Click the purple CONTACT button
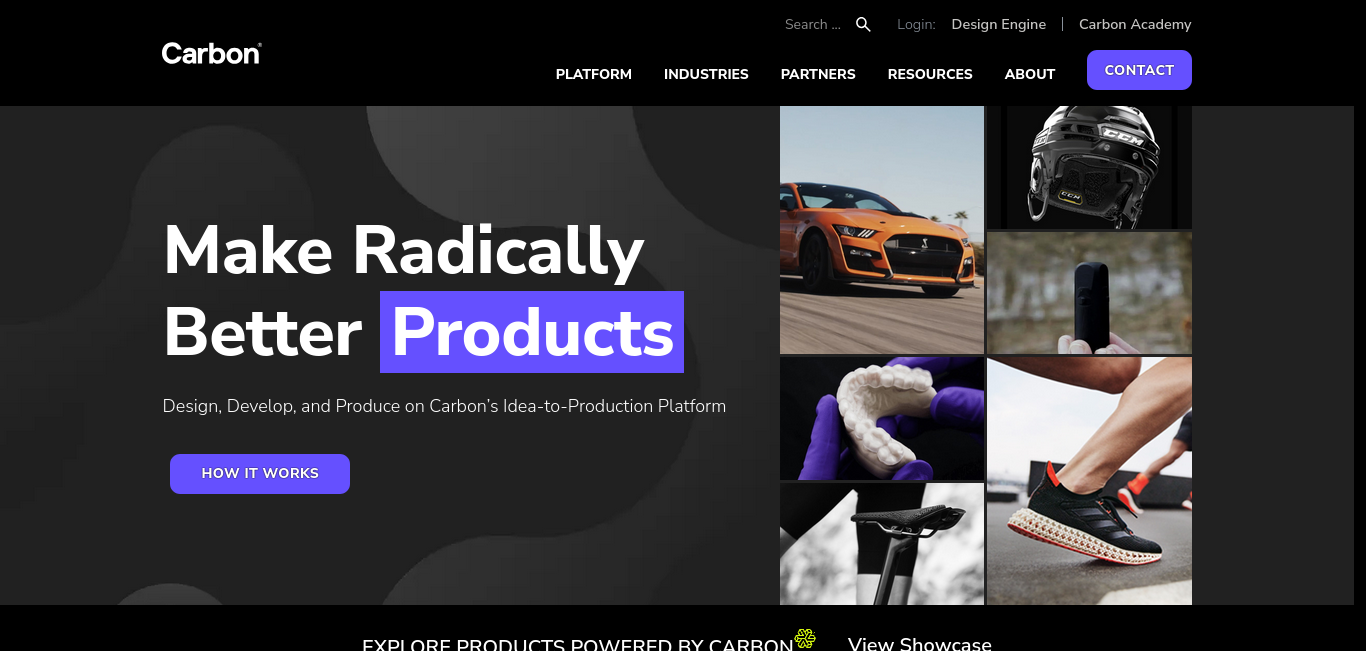The height and width of the screenshot is (651, 1366). click(x=1139, y=70)
